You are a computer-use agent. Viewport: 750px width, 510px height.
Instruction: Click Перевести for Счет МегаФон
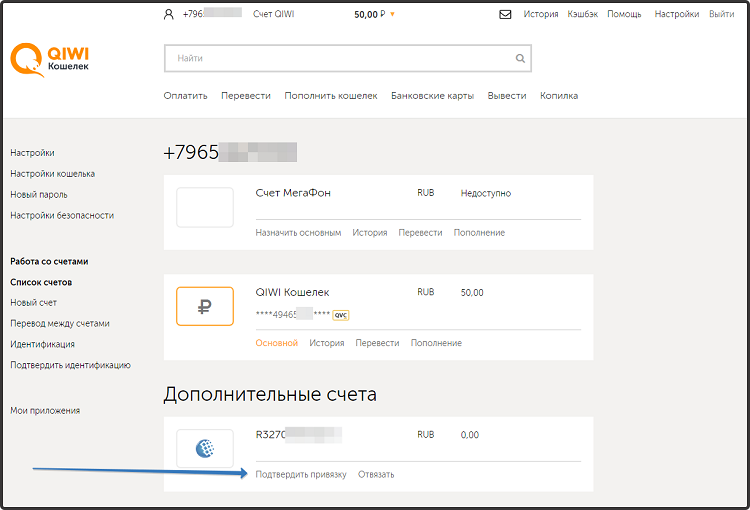[420, 233]
